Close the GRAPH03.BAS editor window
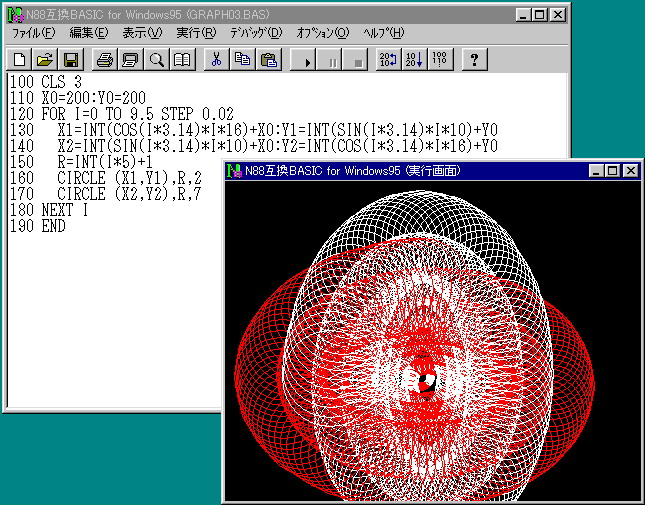Viewport: 645px width, 505px height. pyautogui.click(x=557, y=15)
